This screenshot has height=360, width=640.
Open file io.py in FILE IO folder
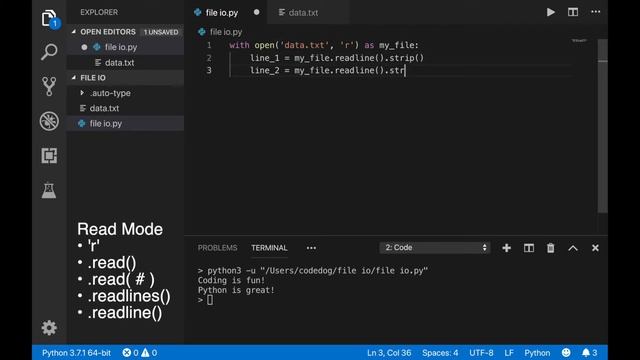(125, 123)
